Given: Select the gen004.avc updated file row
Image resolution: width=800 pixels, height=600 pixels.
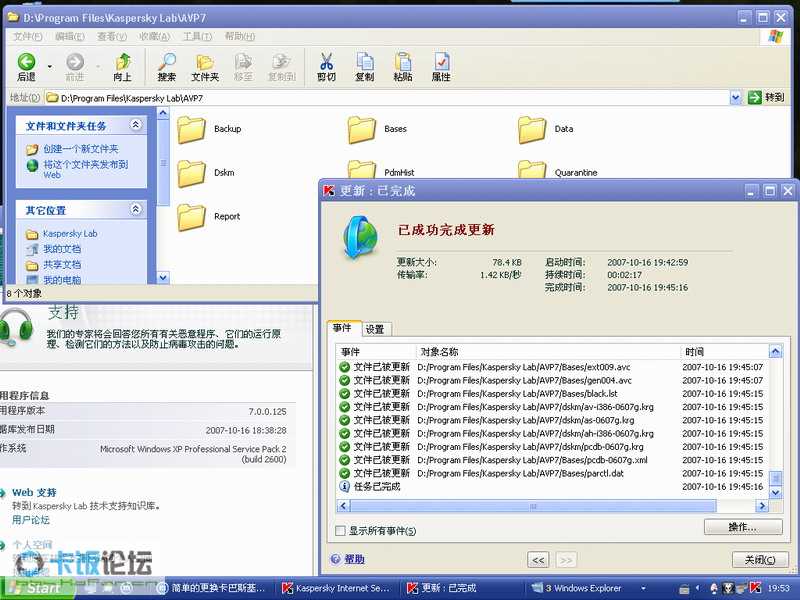Looking at the screenshot, I should pyautogui.click(x=552, y=380).
